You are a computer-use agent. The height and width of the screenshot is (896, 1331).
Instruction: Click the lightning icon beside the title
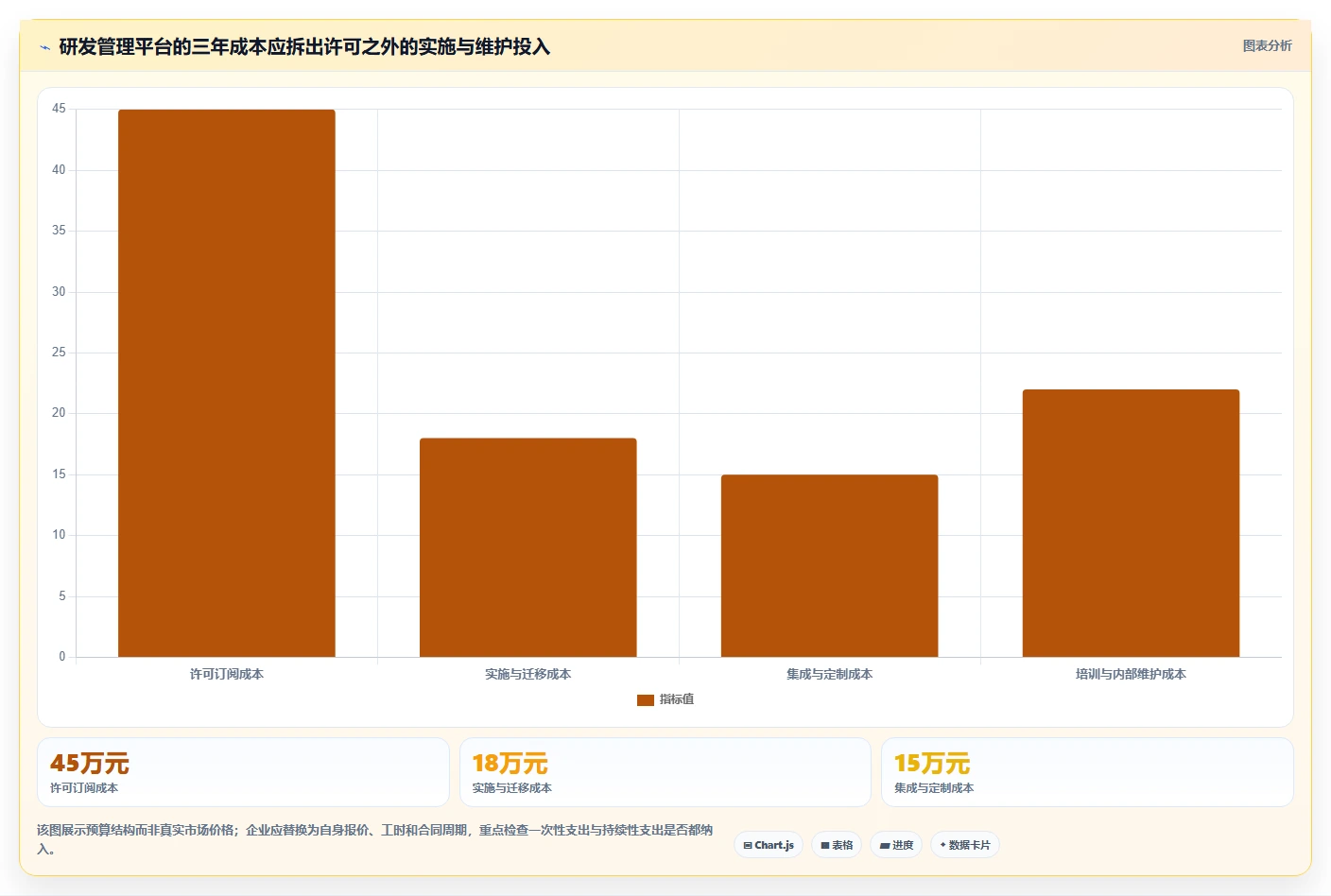44,47
